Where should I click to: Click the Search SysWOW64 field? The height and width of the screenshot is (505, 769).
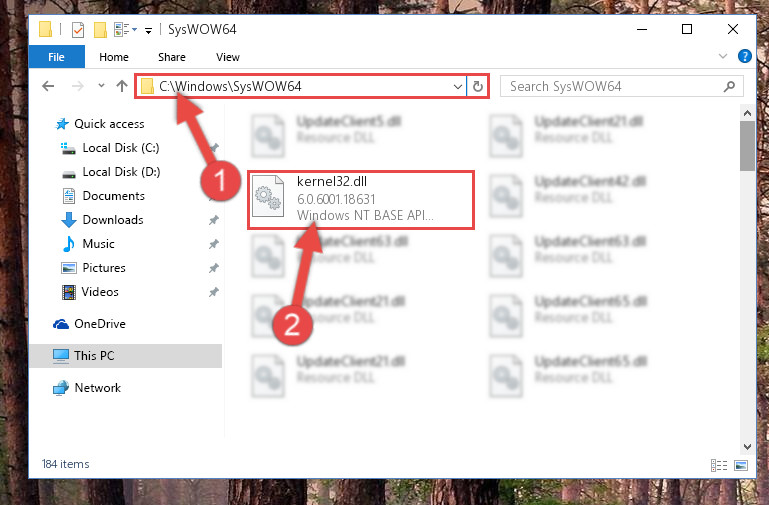[621, 87]
